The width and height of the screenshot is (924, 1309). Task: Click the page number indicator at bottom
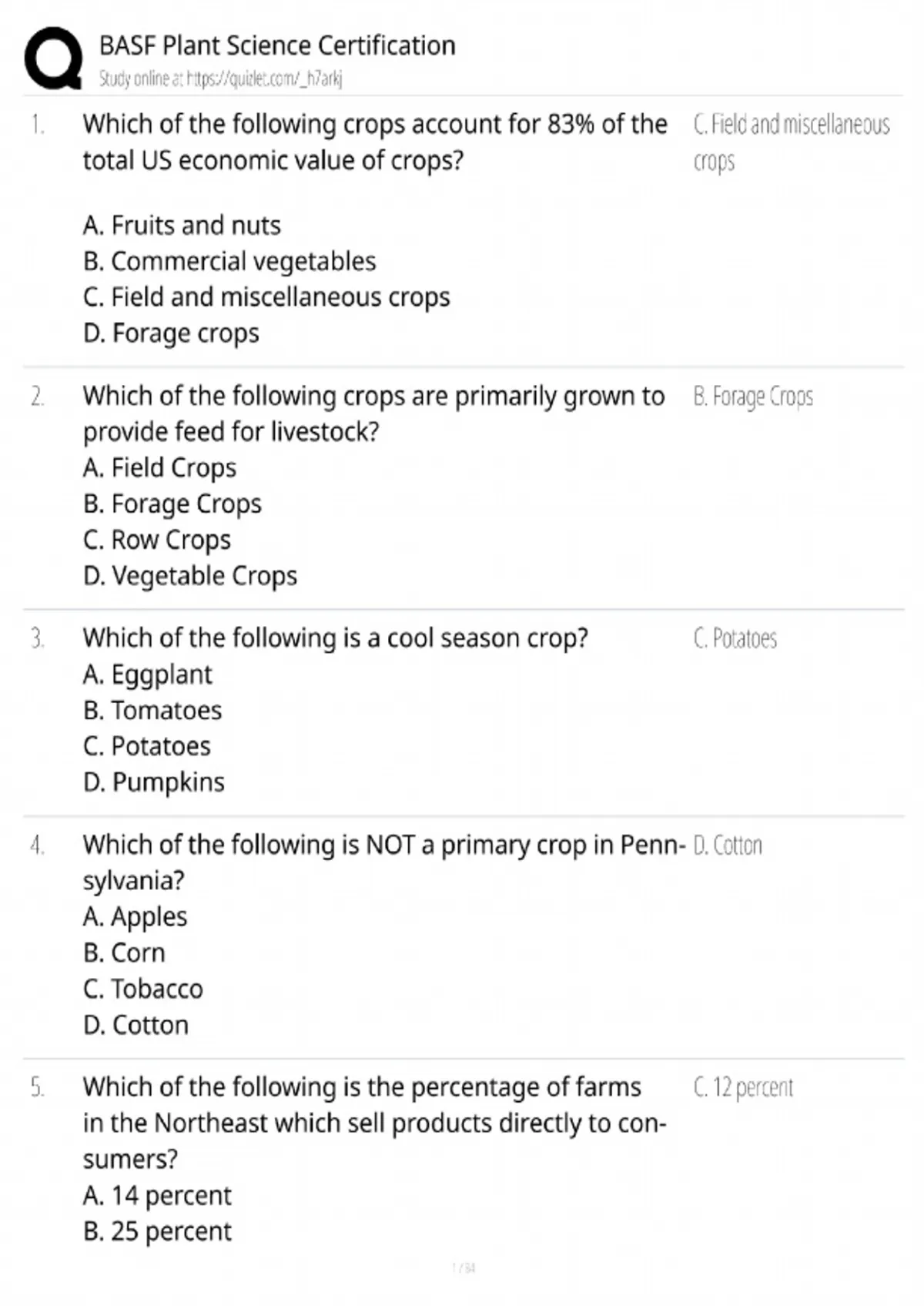tap(464, 1267)
